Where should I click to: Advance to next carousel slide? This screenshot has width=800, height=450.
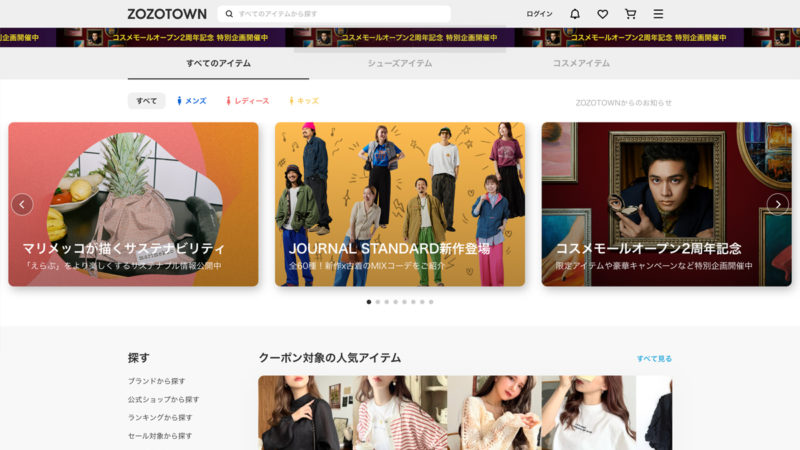click(x=777, y=204)
